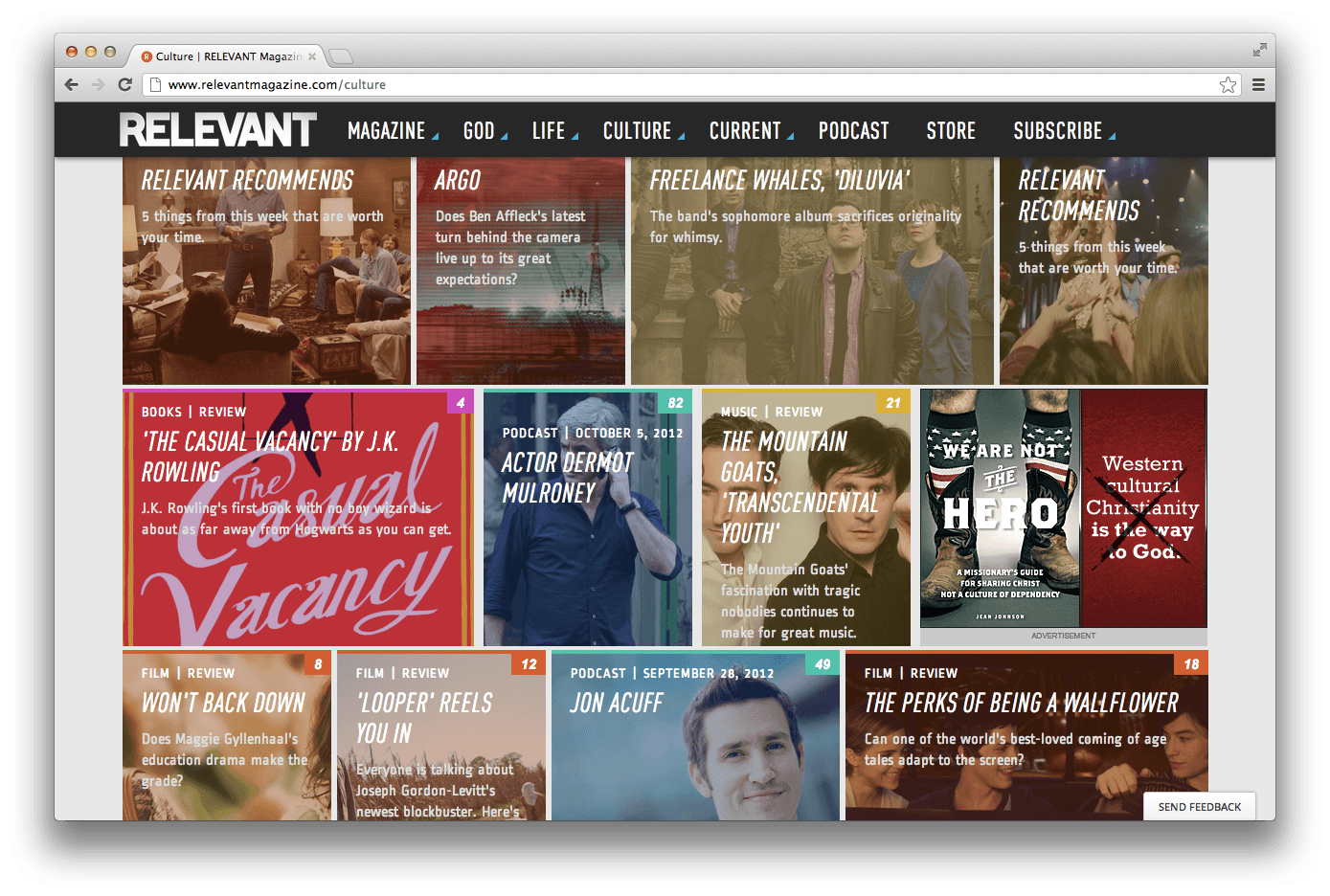Open the CURRENT menu
Screen dimensions: 1330x896
(745, 131)
